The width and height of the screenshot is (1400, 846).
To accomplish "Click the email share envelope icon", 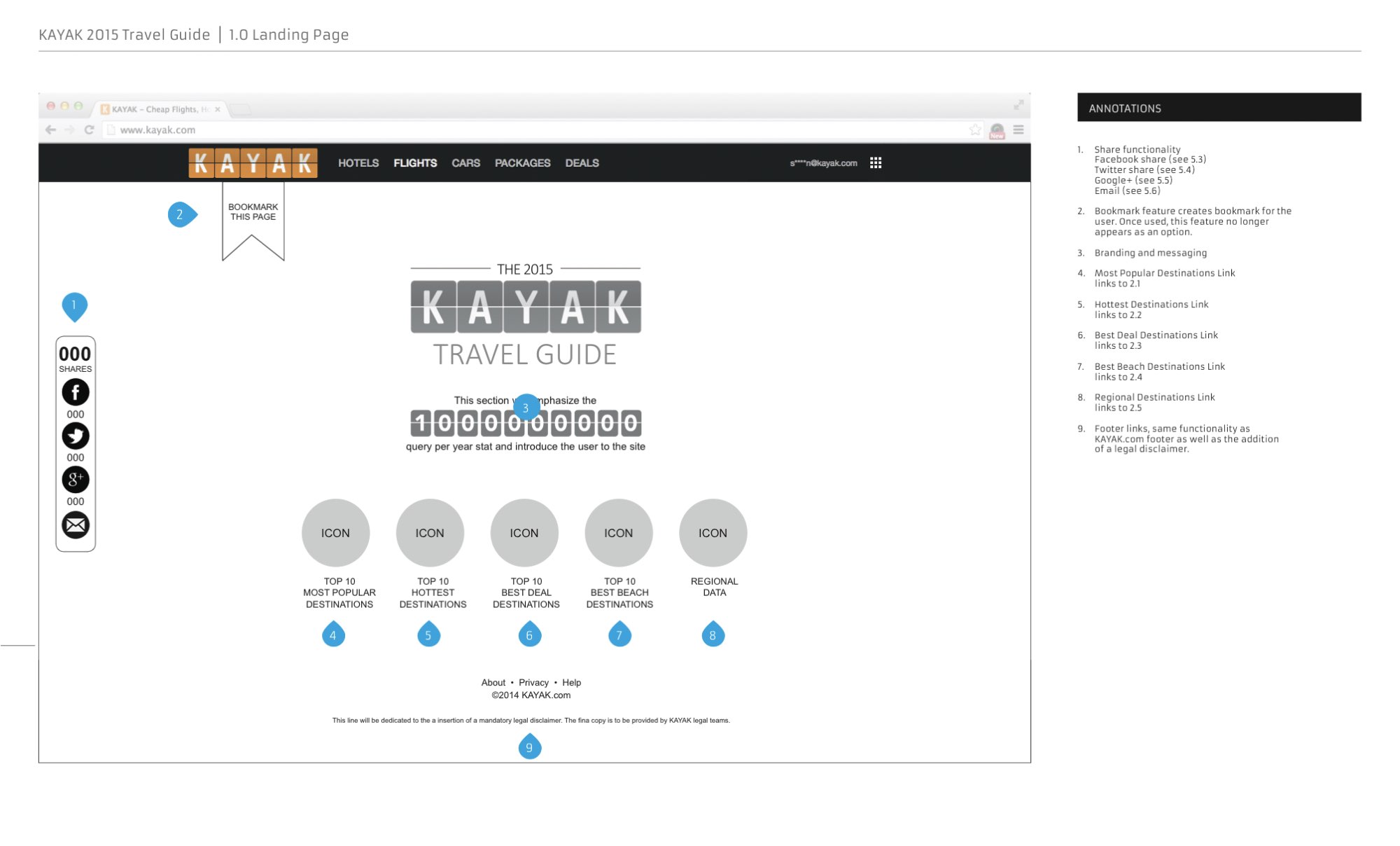I will tap(76, 525).
